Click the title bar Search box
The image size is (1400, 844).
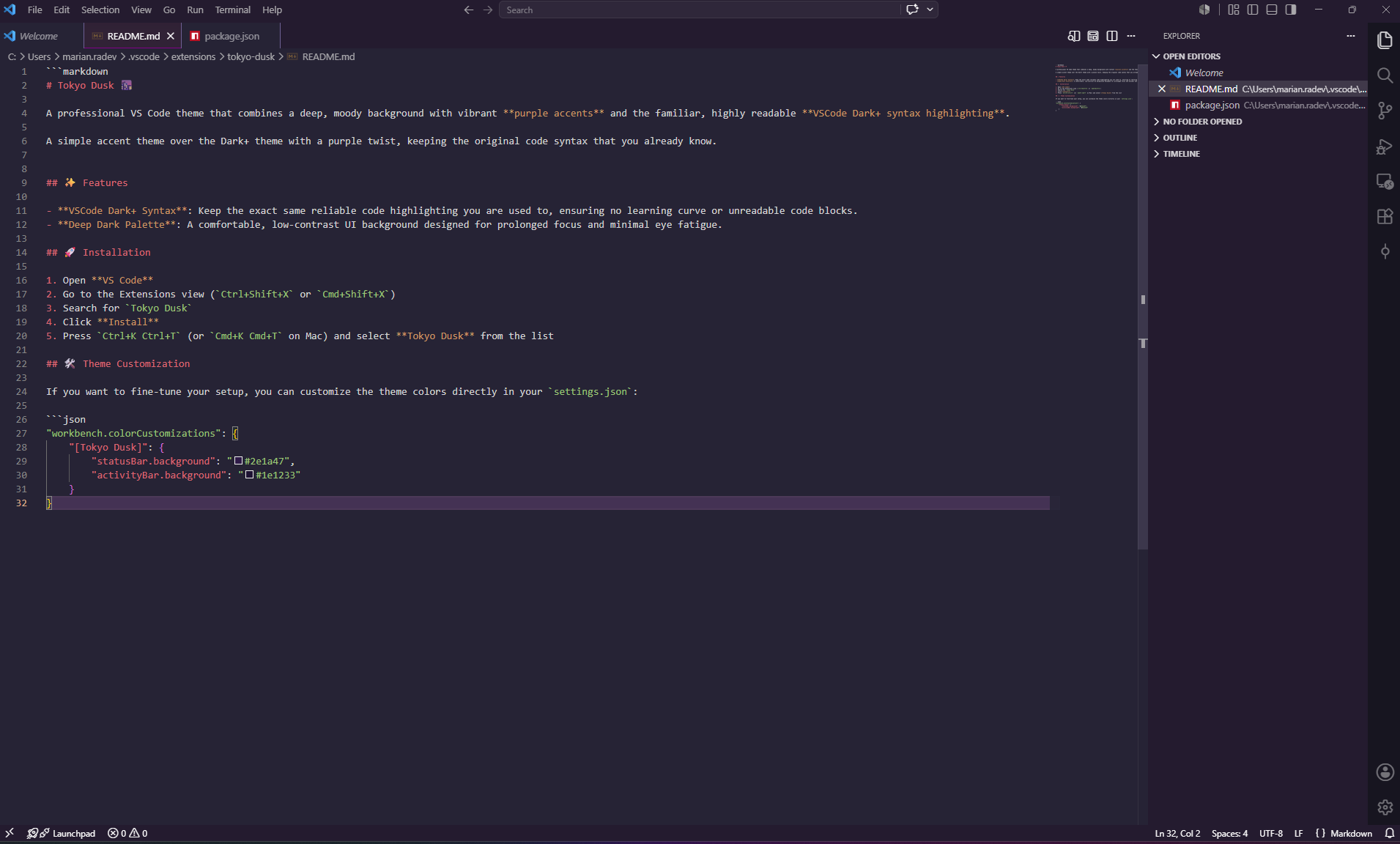pos(700,10)
